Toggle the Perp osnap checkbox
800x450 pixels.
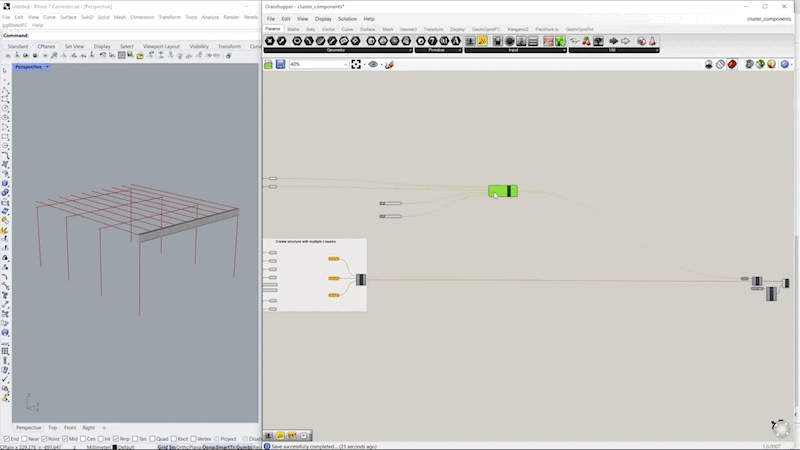point(116,439)
